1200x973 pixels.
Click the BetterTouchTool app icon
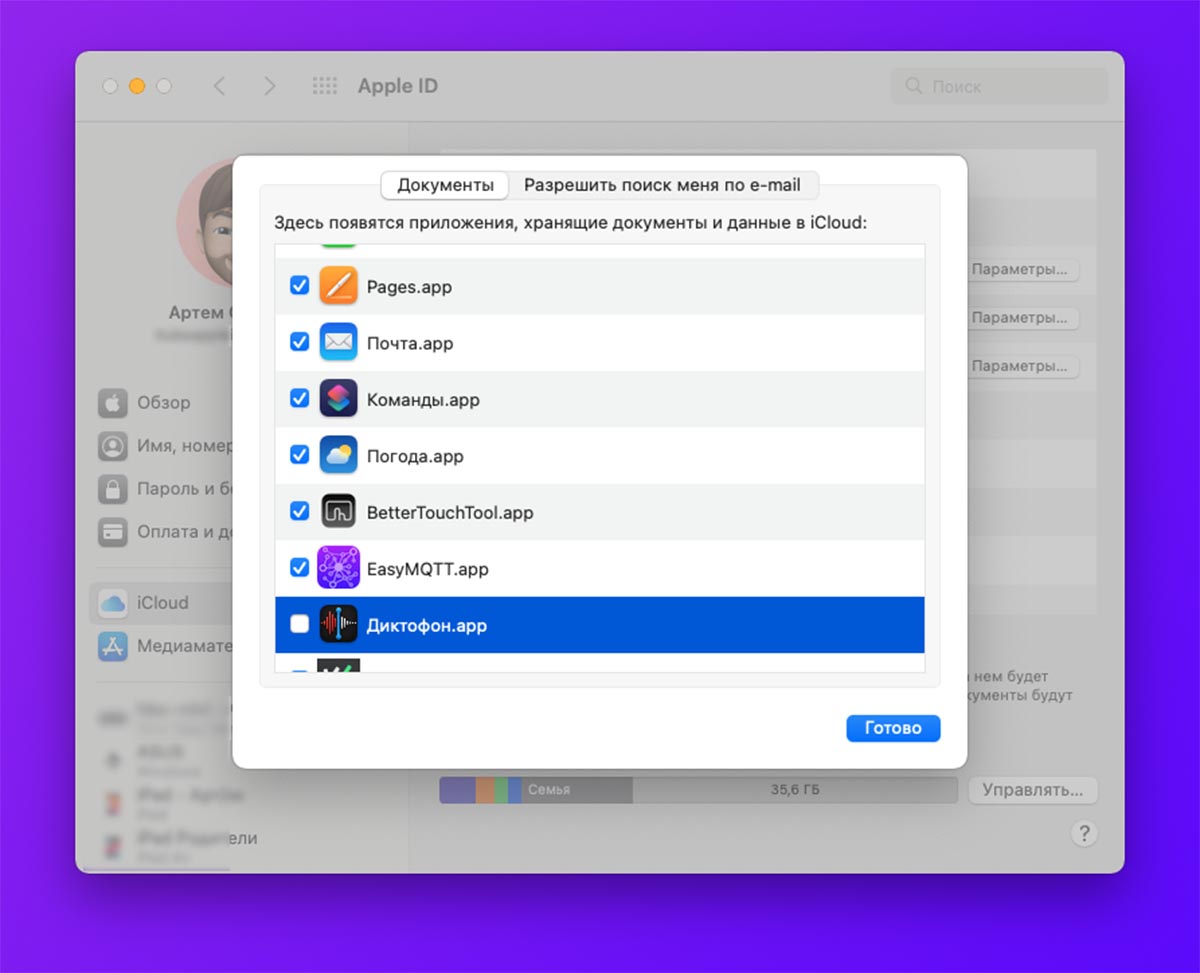[x=338, y=512]
